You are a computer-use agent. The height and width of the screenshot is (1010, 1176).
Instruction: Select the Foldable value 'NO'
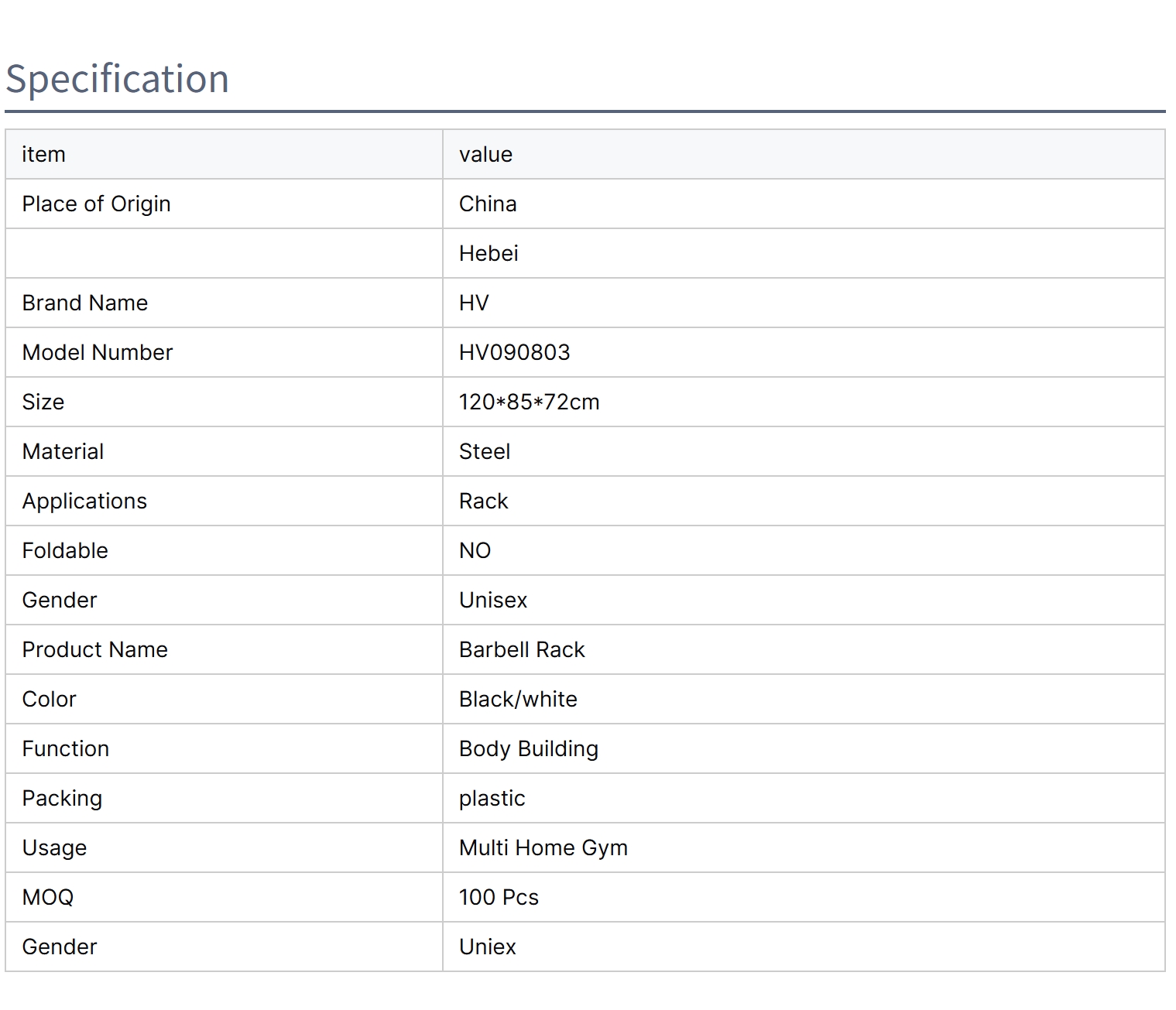pos(475,551)
